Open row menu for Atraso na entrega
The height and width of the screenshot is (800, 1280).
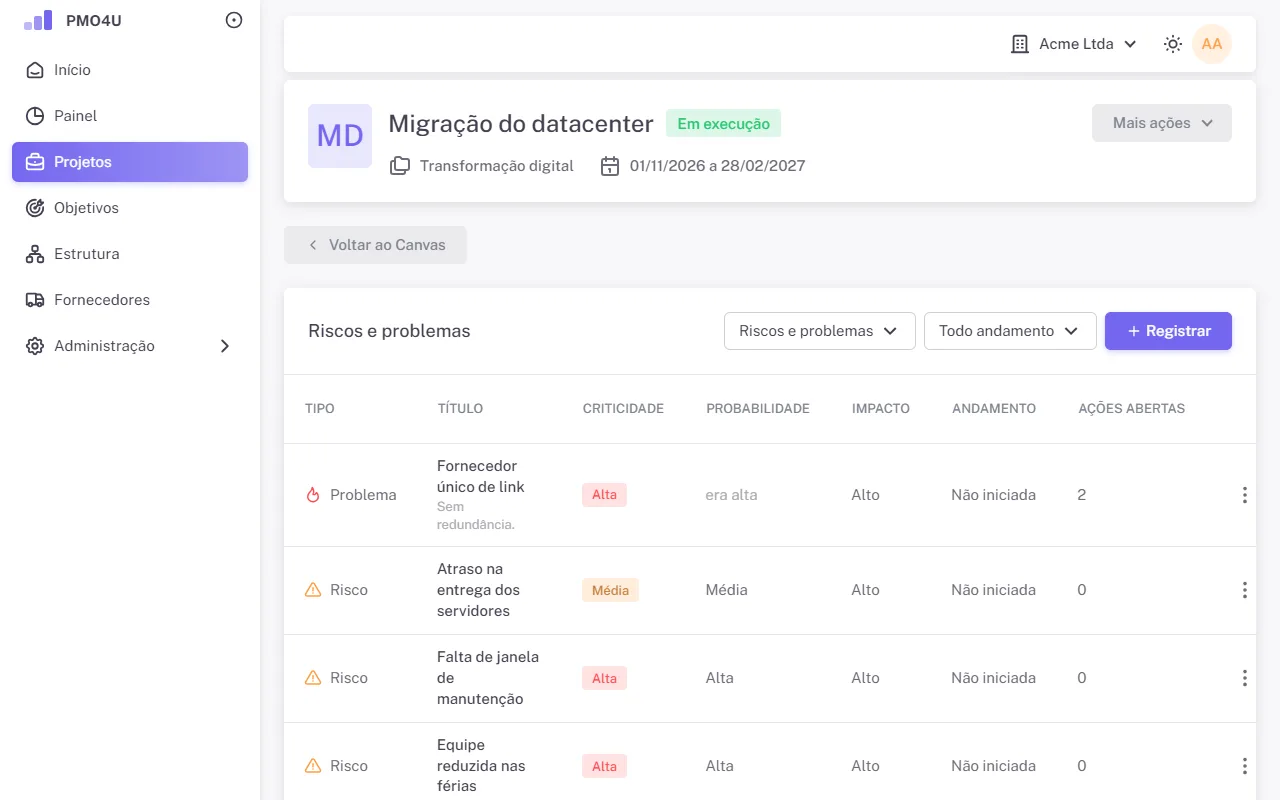pyautogui.click(x=1244, y=590)
